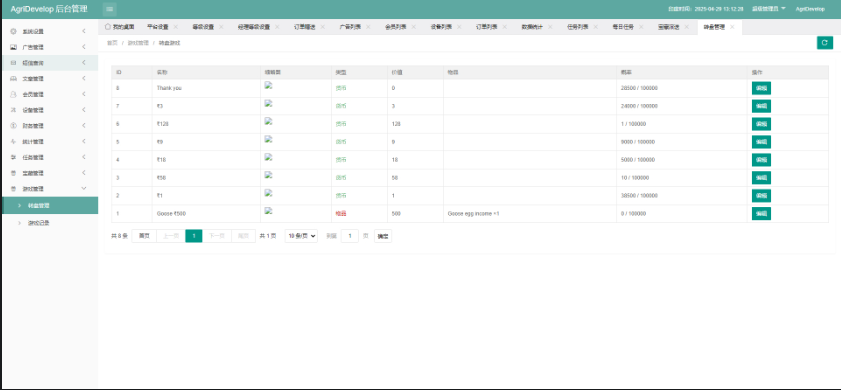Close the 经理等级设置 tab
The width and height of the screenshot is (841, 390).
point(277,27)
